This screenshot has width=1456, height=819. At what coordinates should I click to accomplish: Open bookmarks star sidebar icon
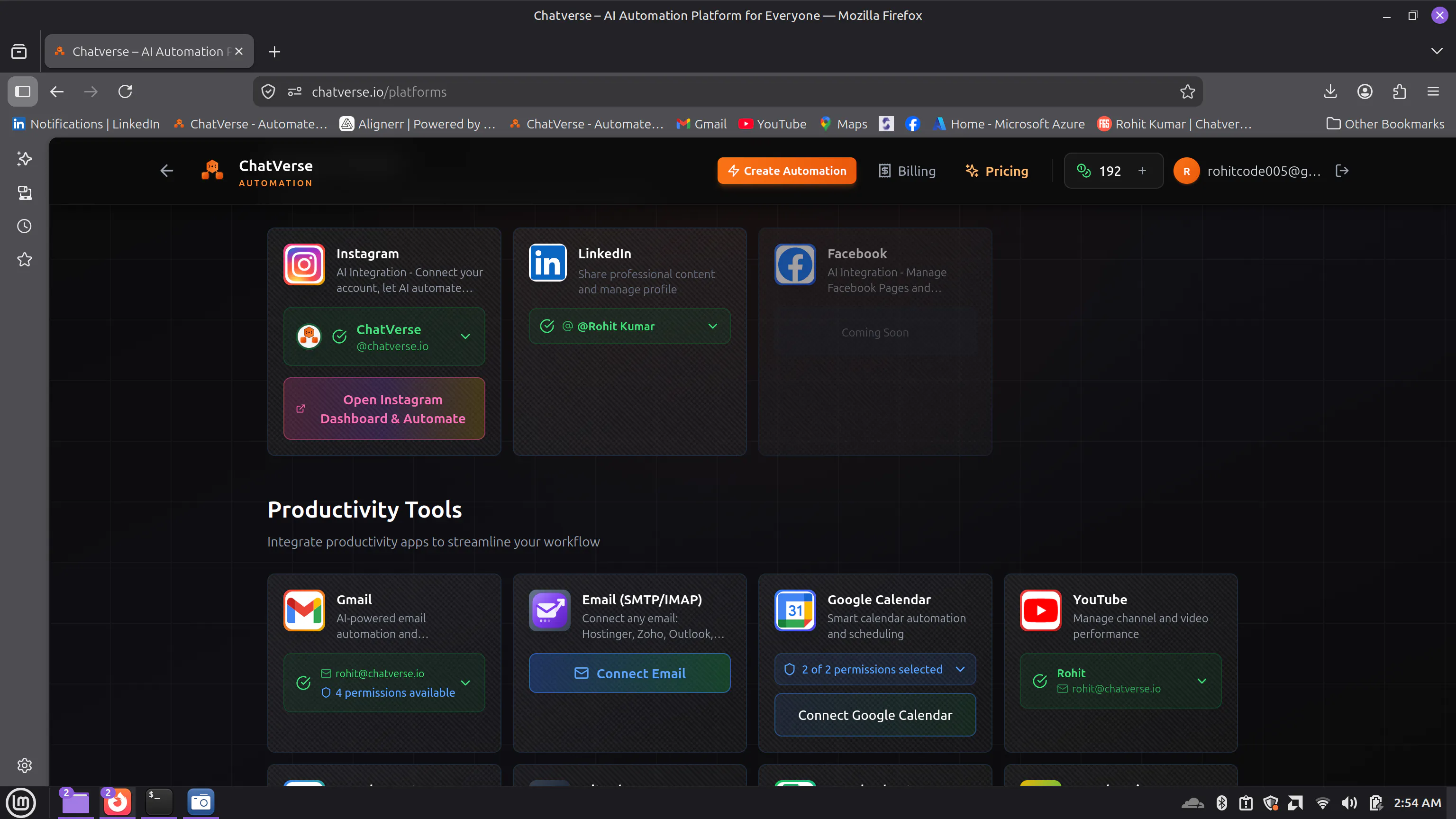[24, 259]
